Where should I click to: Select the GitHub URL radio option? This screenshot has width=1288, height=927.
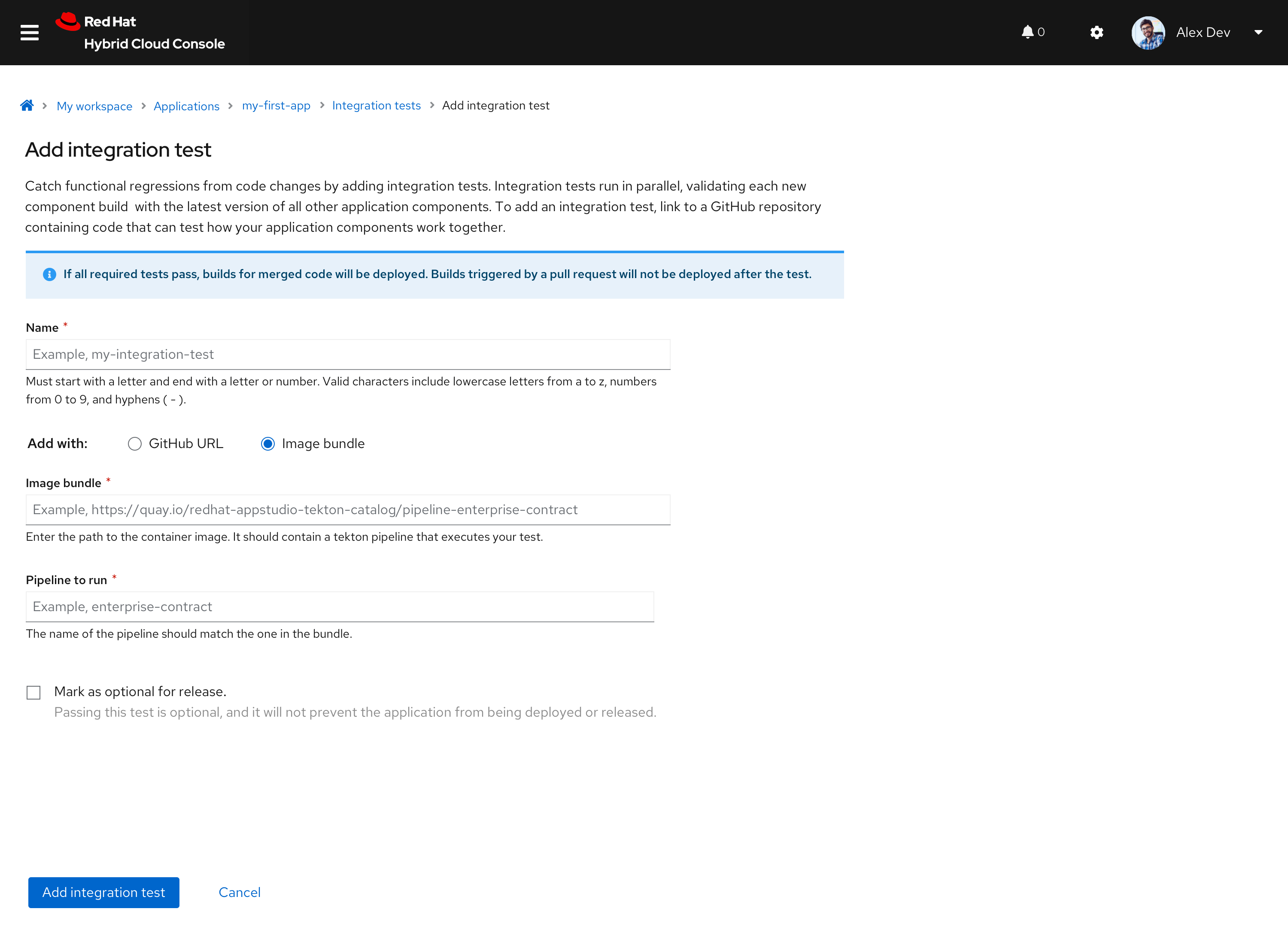134,444
